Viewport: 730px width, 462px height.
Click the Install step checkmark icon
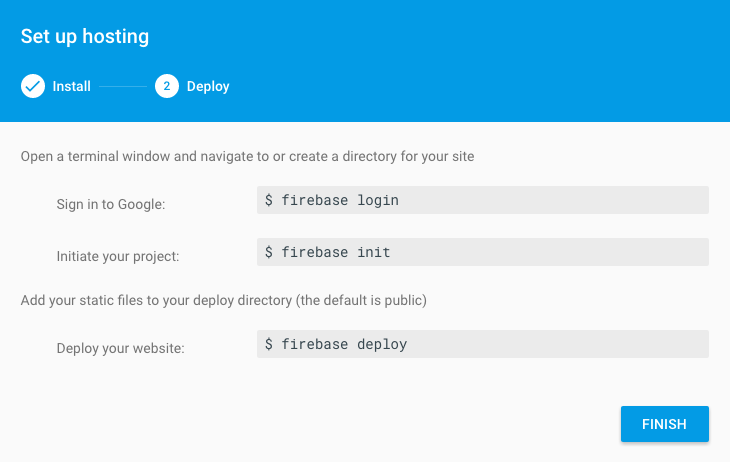pos(33,86)
